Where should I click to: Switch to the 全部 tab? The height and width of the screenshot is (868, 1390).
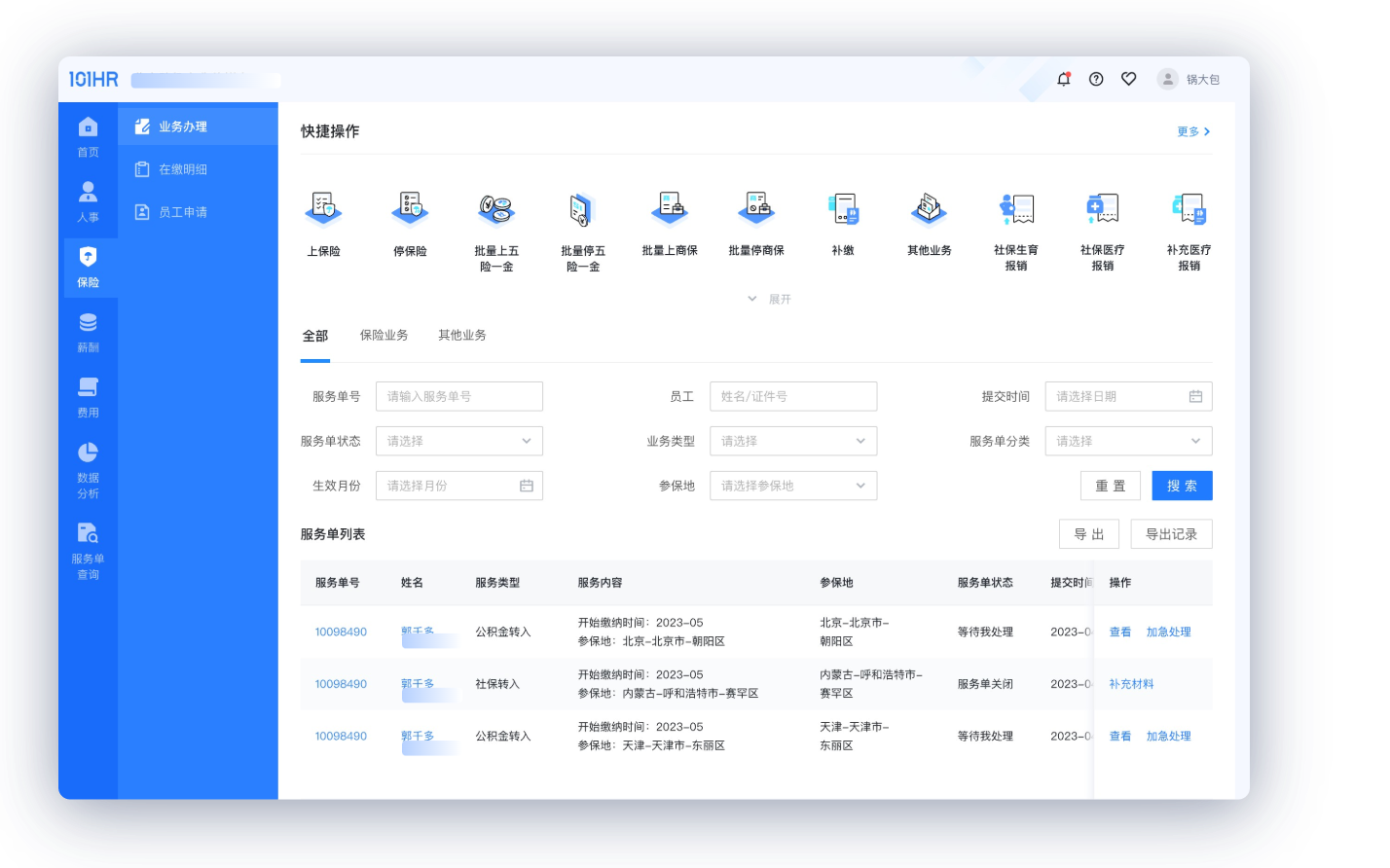315,336
